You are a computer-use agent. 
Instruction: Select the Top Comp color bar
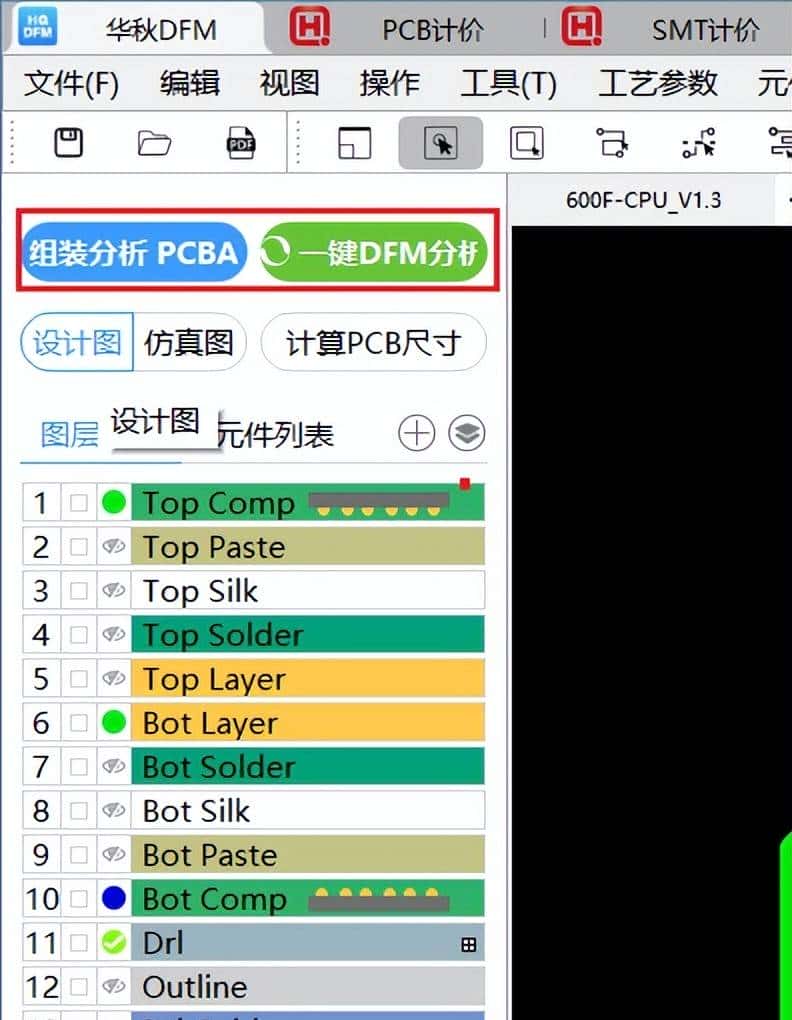tap(308, 503)
